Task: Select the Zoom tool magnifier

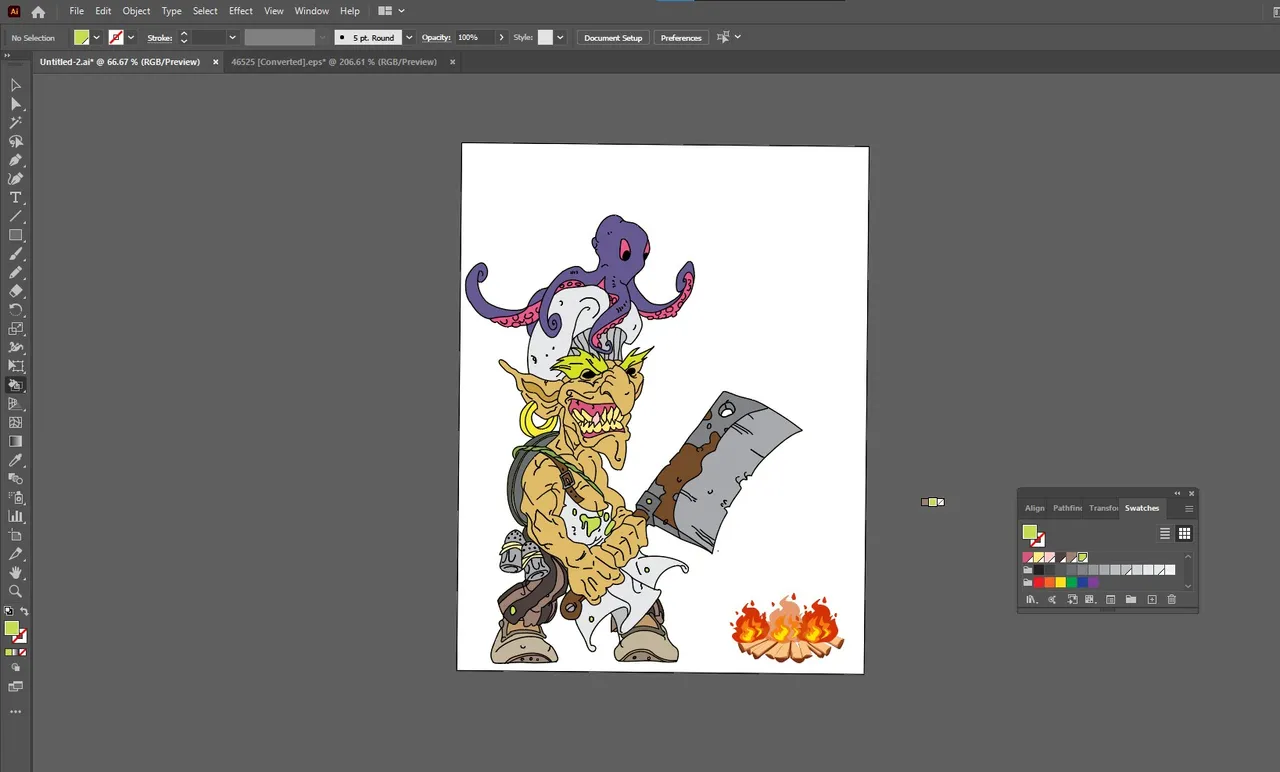Action: coord(15,591)
